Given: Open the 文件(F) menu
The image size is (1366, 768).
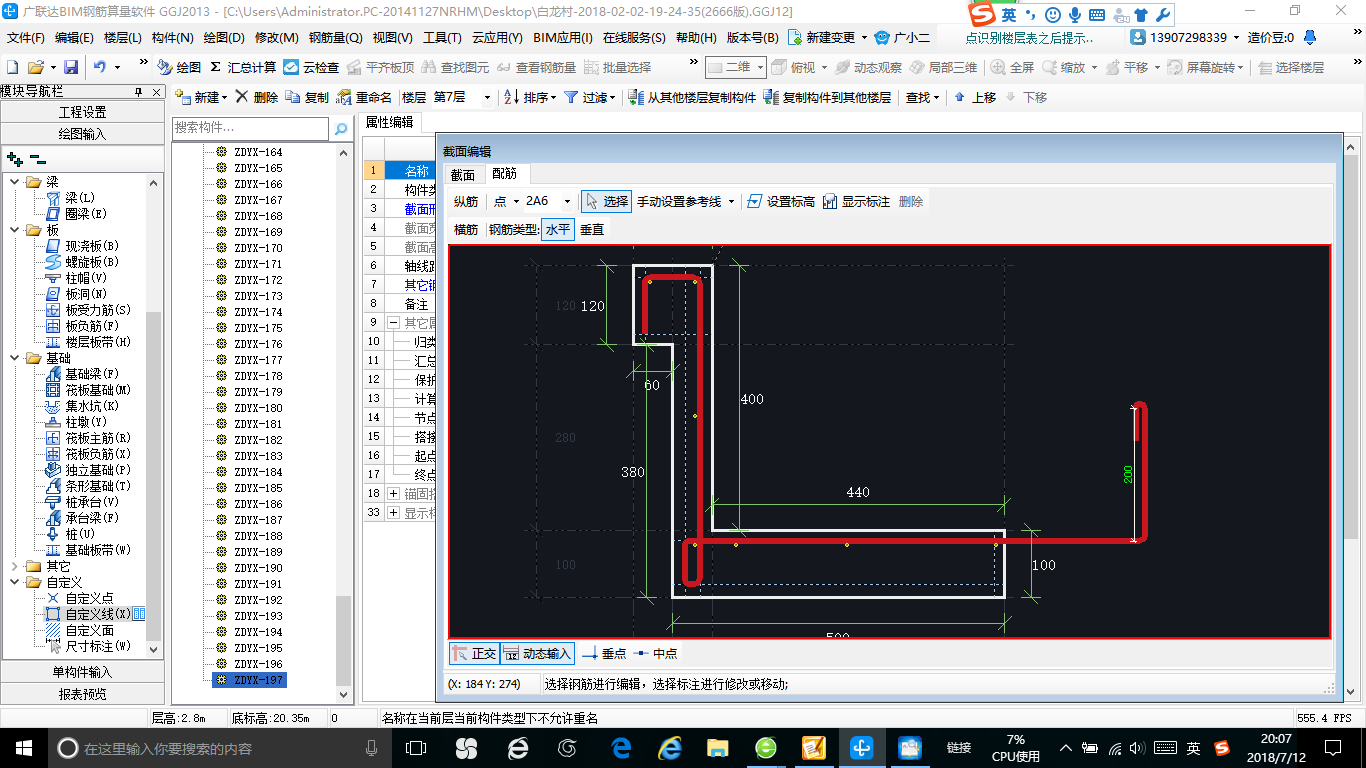Looking at the screenshot, I should tap(25, 37).
